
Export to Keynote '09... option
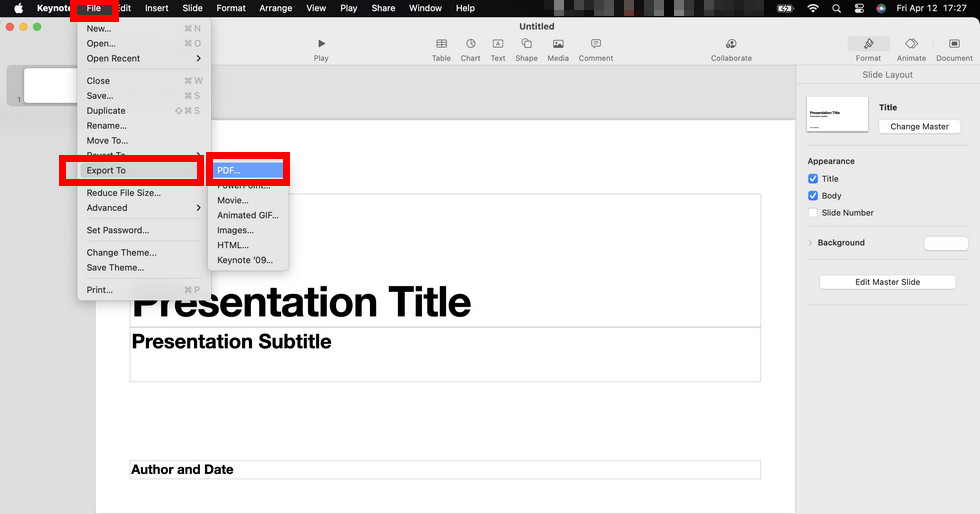tap(248, 260)
